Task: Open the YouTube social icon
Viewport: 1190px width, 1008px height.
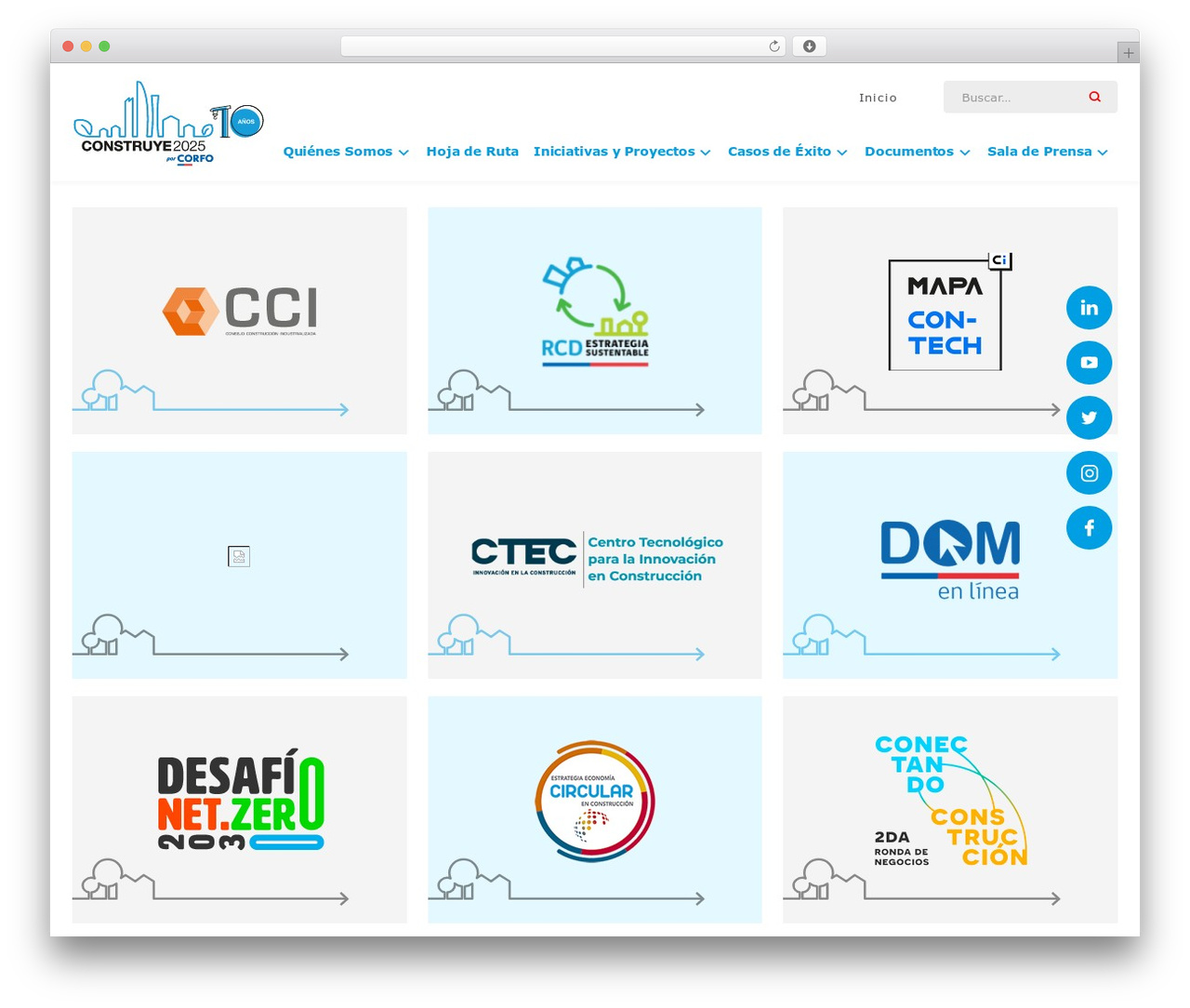Action: tap(1089, 363)
